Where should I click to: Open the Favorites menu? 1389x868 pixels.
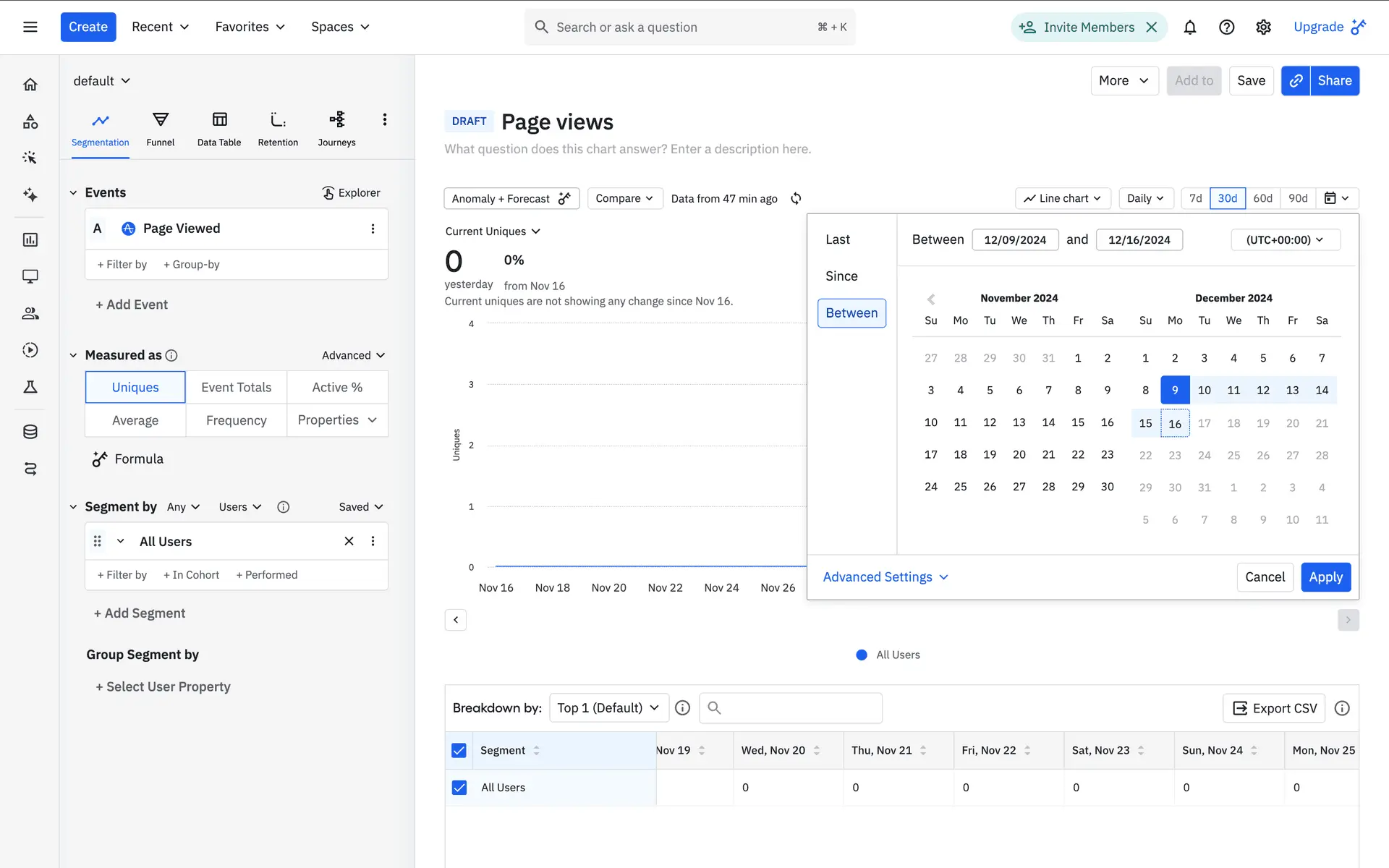coord(250,27)
